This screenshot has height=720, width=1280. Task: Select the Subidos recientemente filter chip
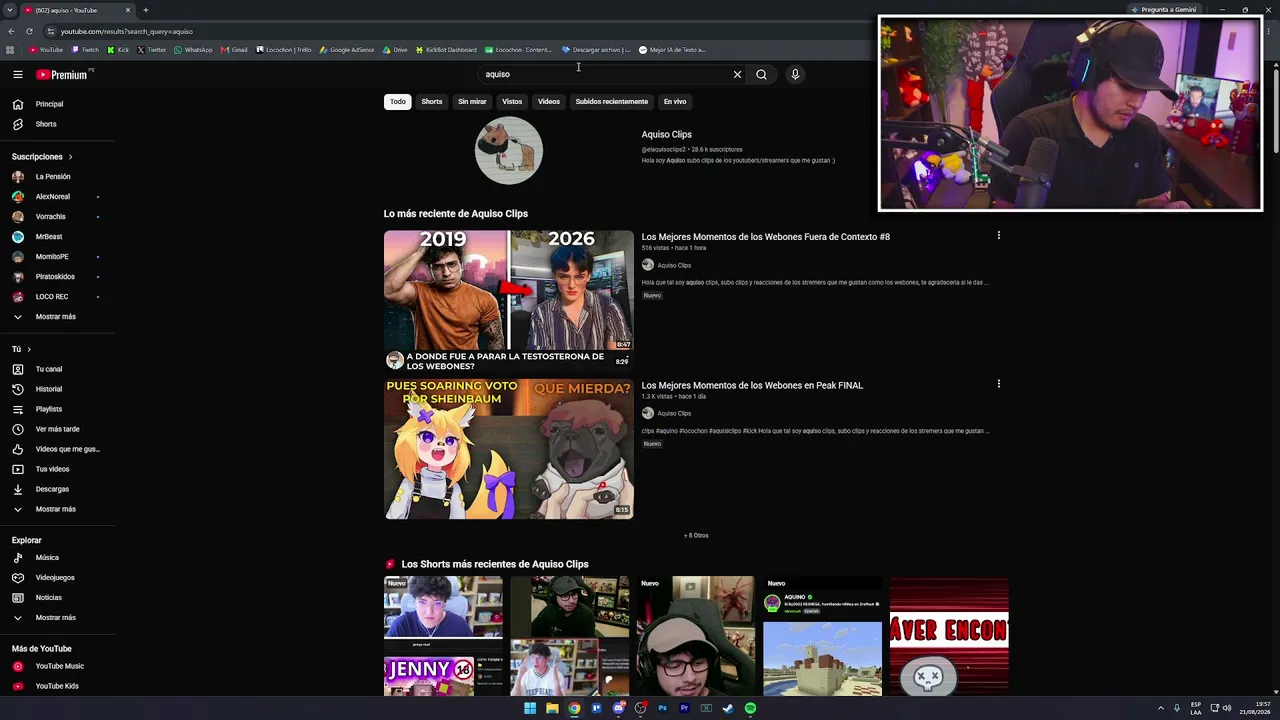pos(612,101)
